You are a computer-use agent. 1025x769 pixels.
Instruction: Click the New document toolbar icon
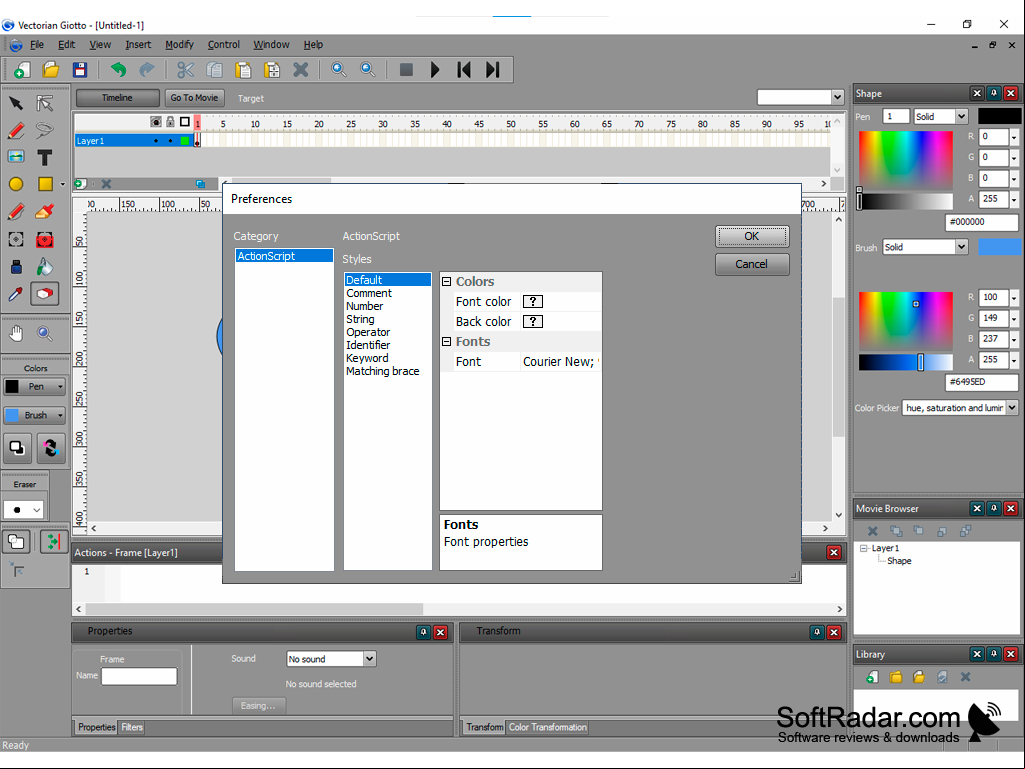[22, 69]
